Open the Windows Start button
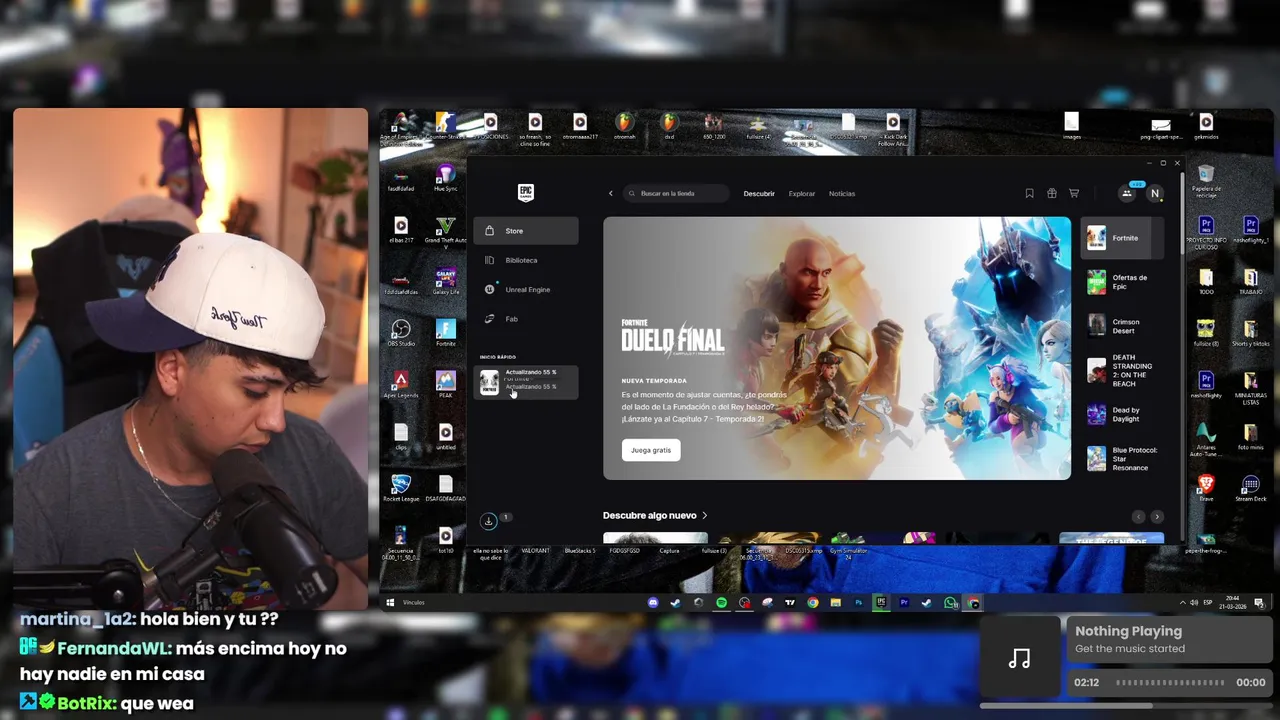This screenshot has width=1280, height=720. (390, 603)
